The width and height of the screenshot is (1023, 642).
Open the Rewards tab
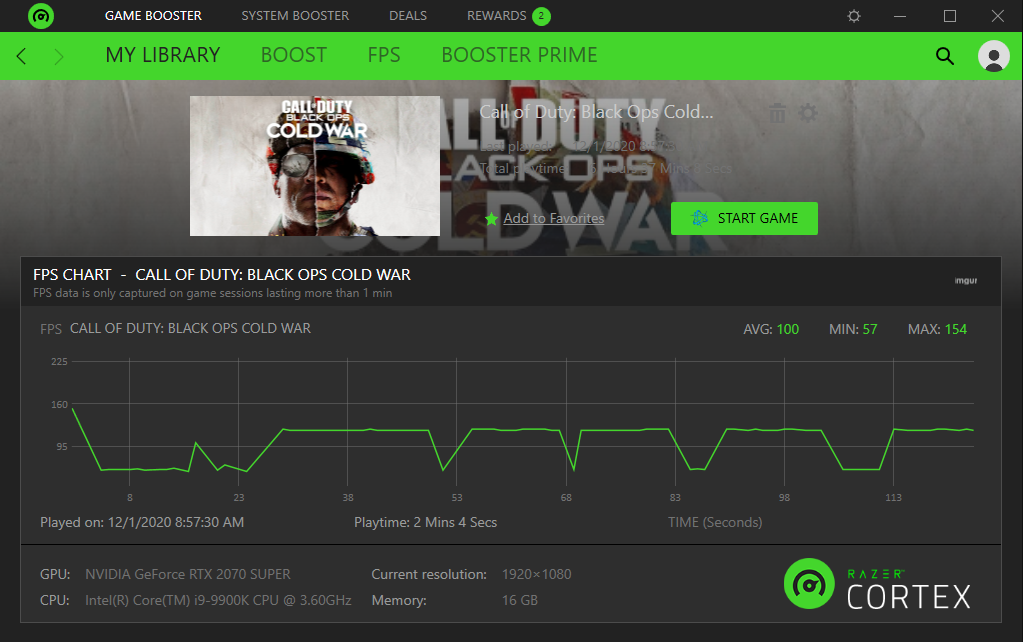click(x=508, y=16)
